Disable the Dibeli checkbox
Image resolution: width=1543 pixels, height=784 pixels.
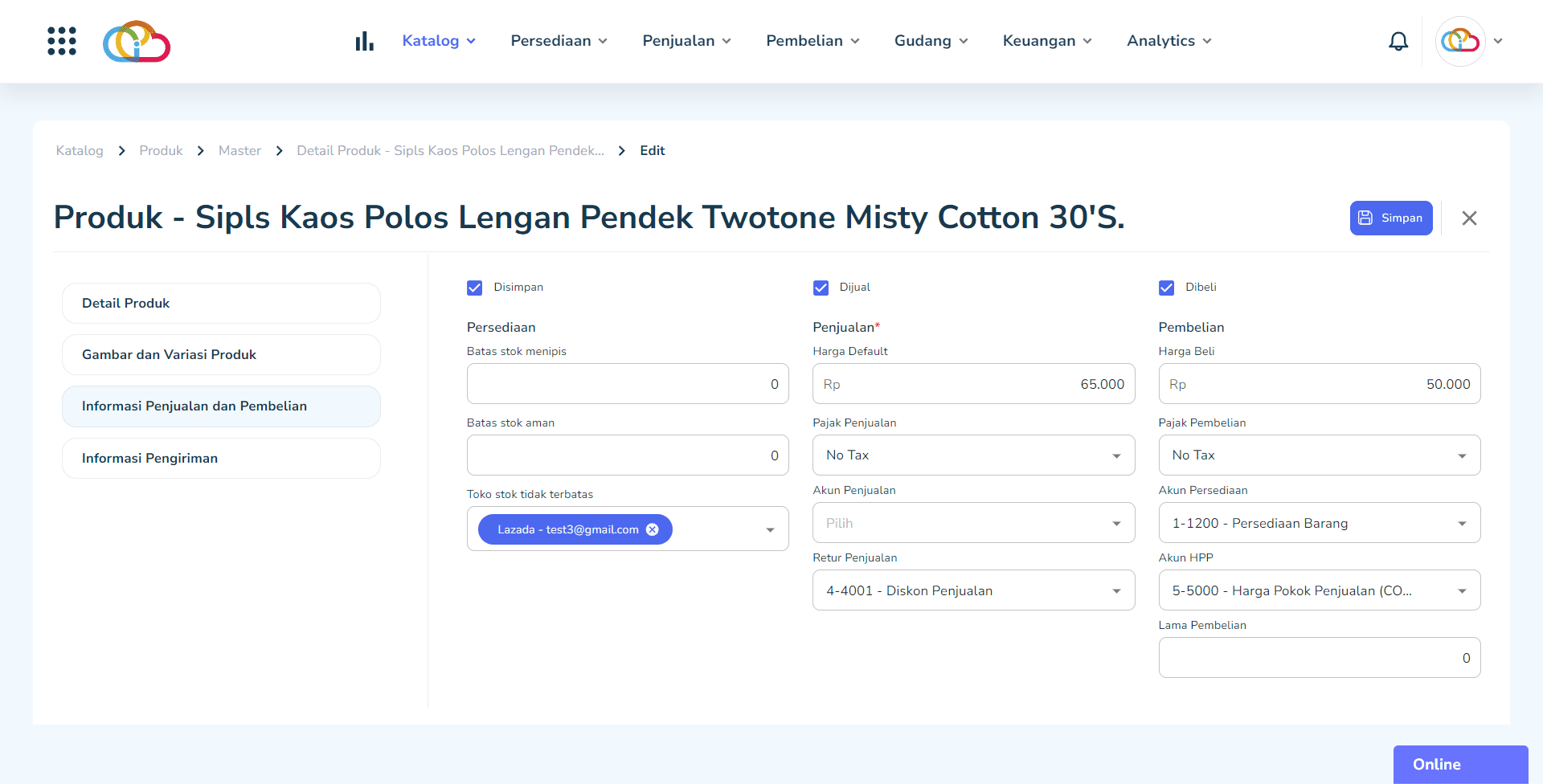1166,288
